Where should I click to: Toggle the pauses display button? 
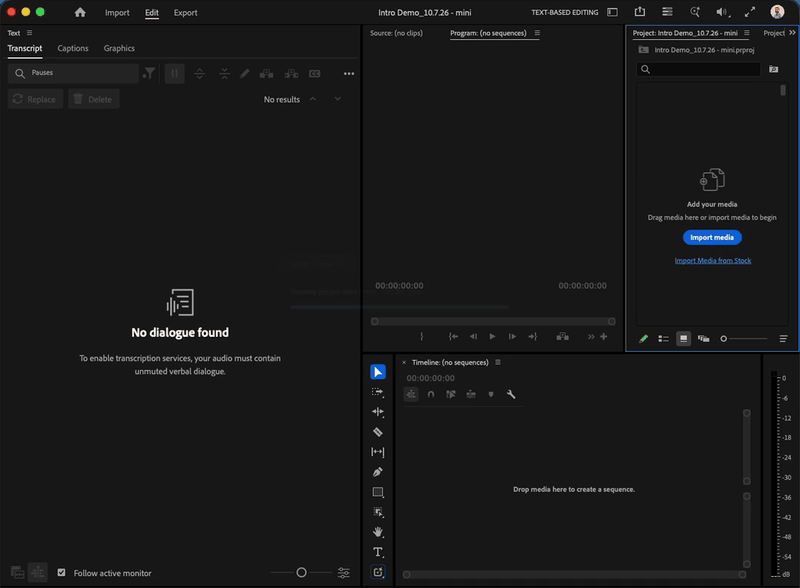174,74
